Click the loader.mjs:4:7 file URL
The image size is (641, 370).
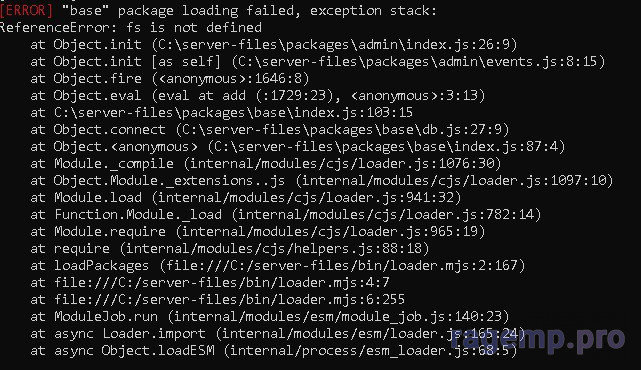(x=222, y=283)
